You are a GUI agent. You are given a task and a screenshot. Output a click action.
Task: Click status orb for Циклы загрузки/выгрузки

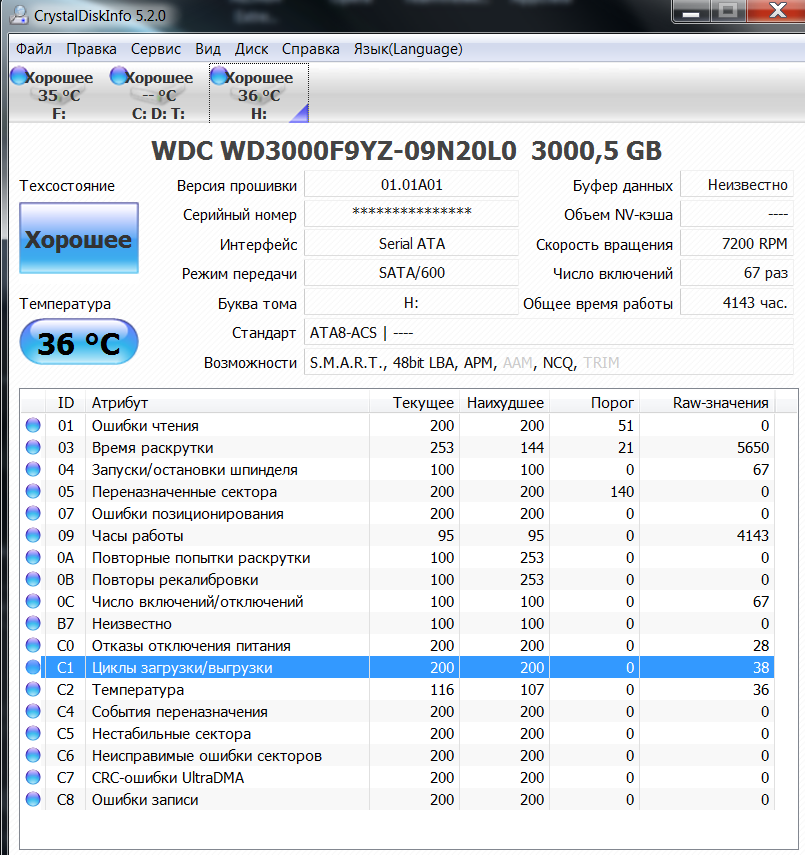pyautogui.click(x=33, y=667)
